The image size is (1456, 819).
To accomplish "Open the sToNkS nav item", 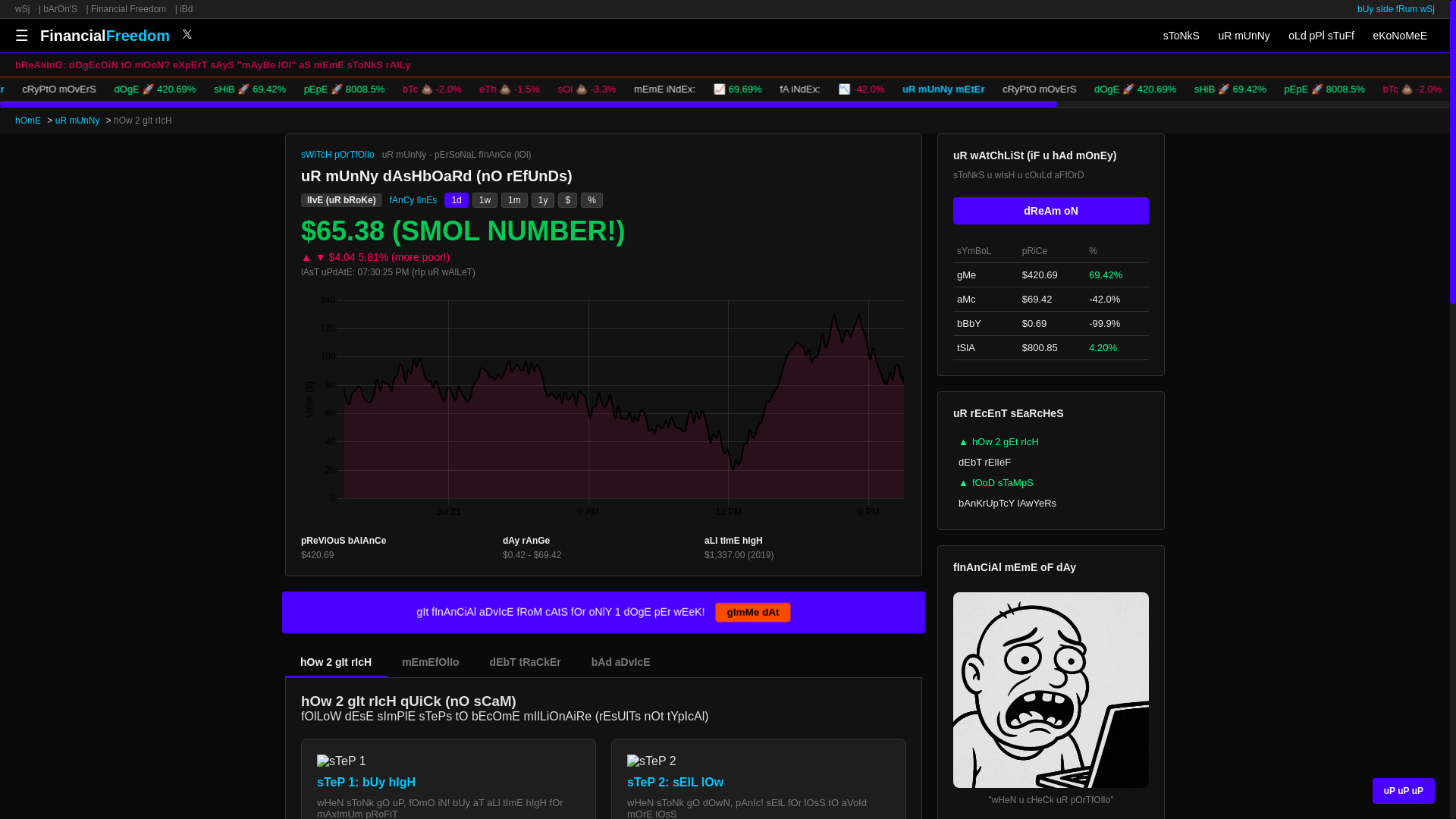I will (x=1181, y=36).
